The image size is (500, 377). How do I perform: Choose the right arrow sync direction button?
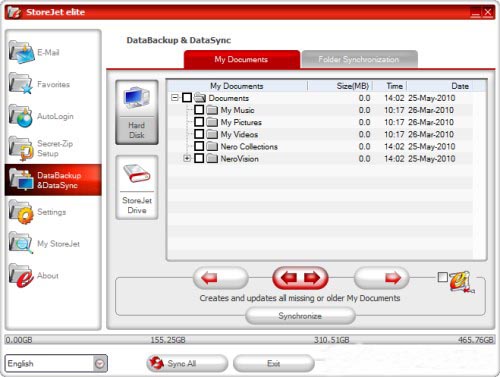[x=381, y=278]
